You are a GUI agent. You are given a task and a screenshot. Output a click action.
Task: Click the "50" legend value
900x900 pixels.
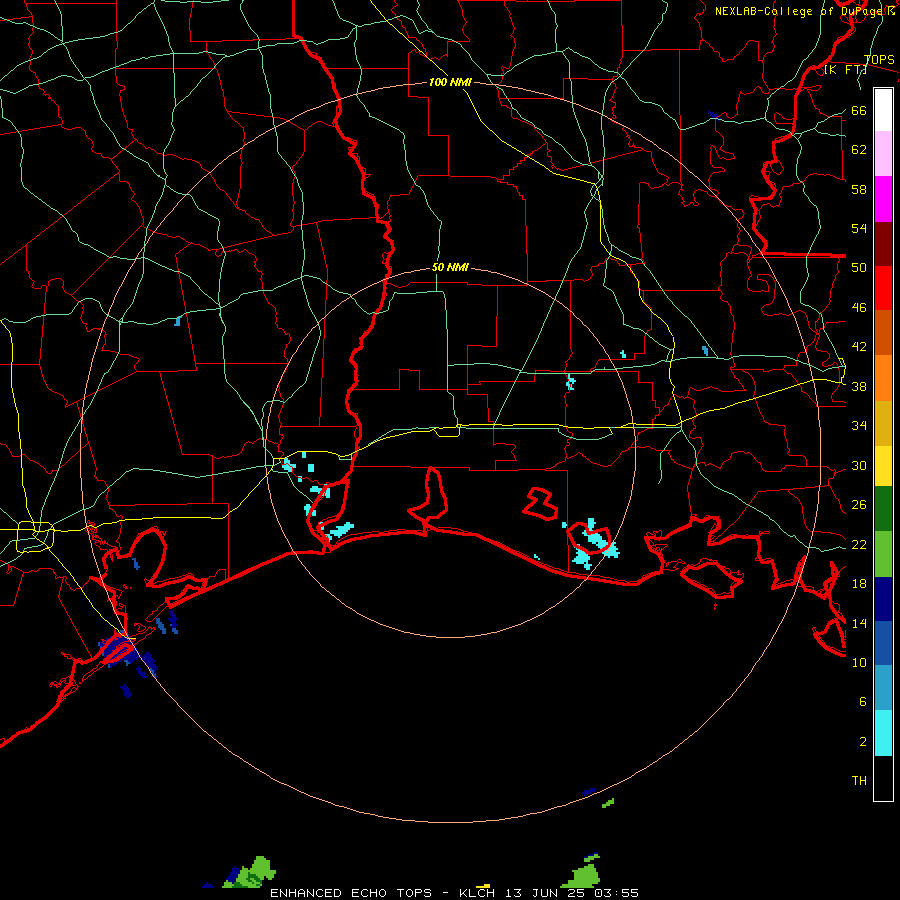859,268
